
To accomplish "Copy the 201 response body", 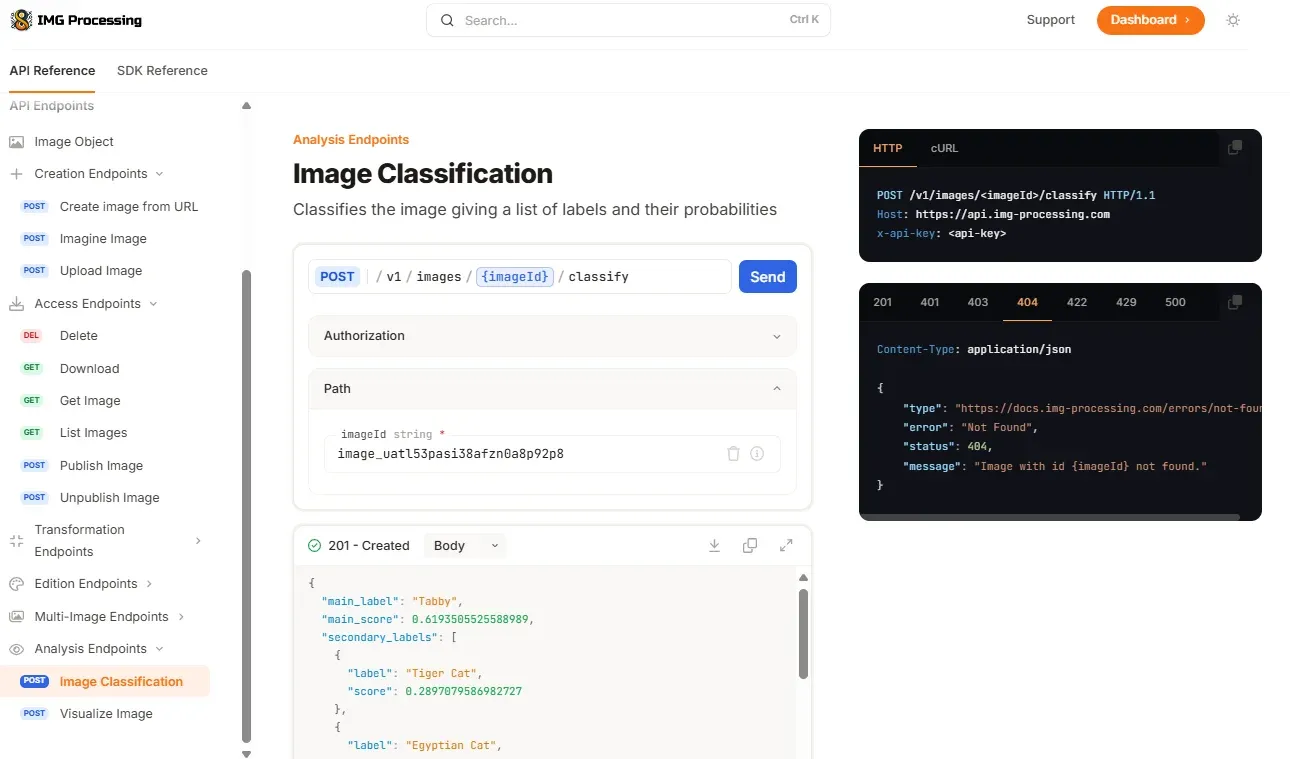I will (x=750, y=545).
